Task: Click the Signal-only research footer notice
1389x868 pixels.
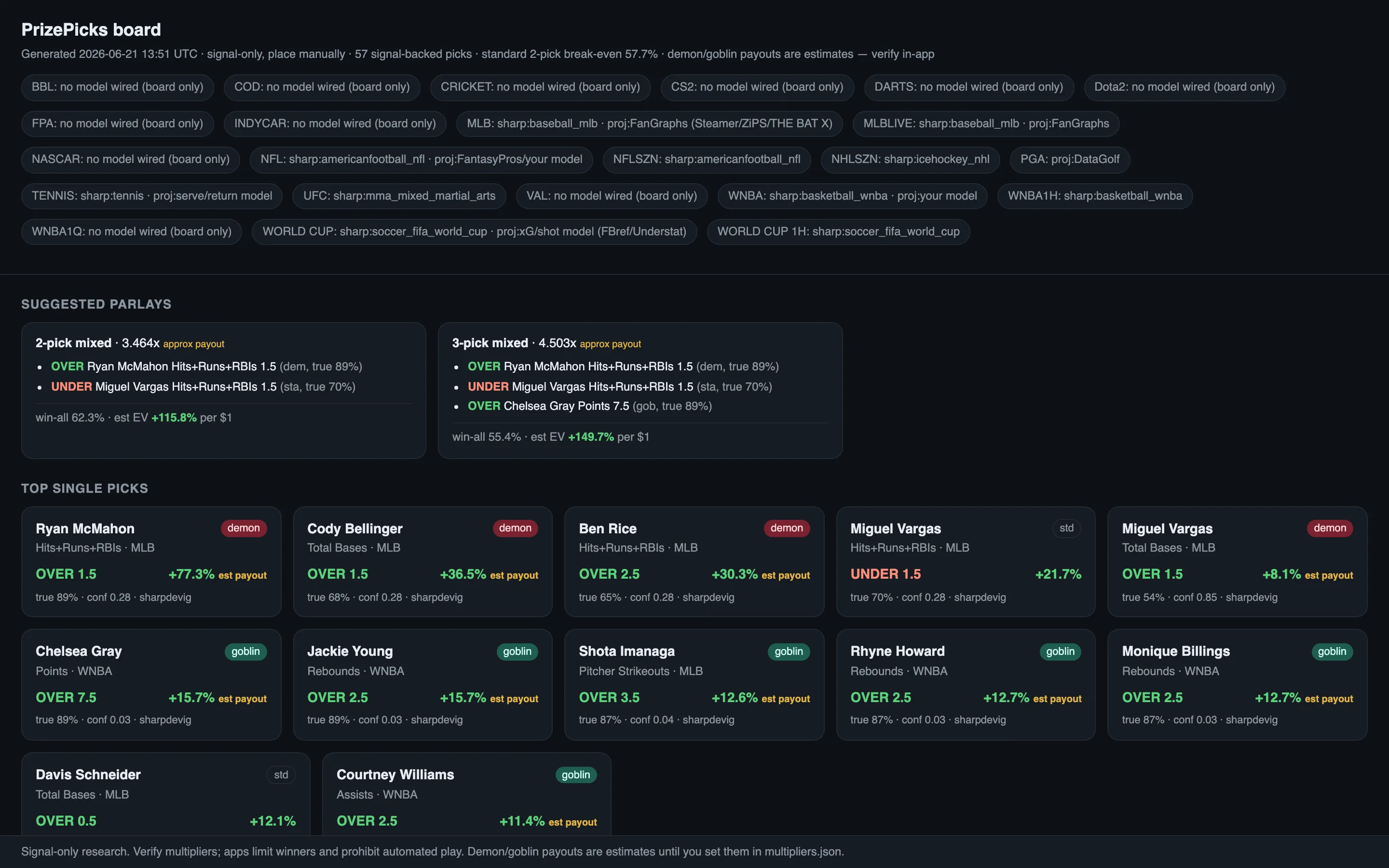Action: (433, 852)
